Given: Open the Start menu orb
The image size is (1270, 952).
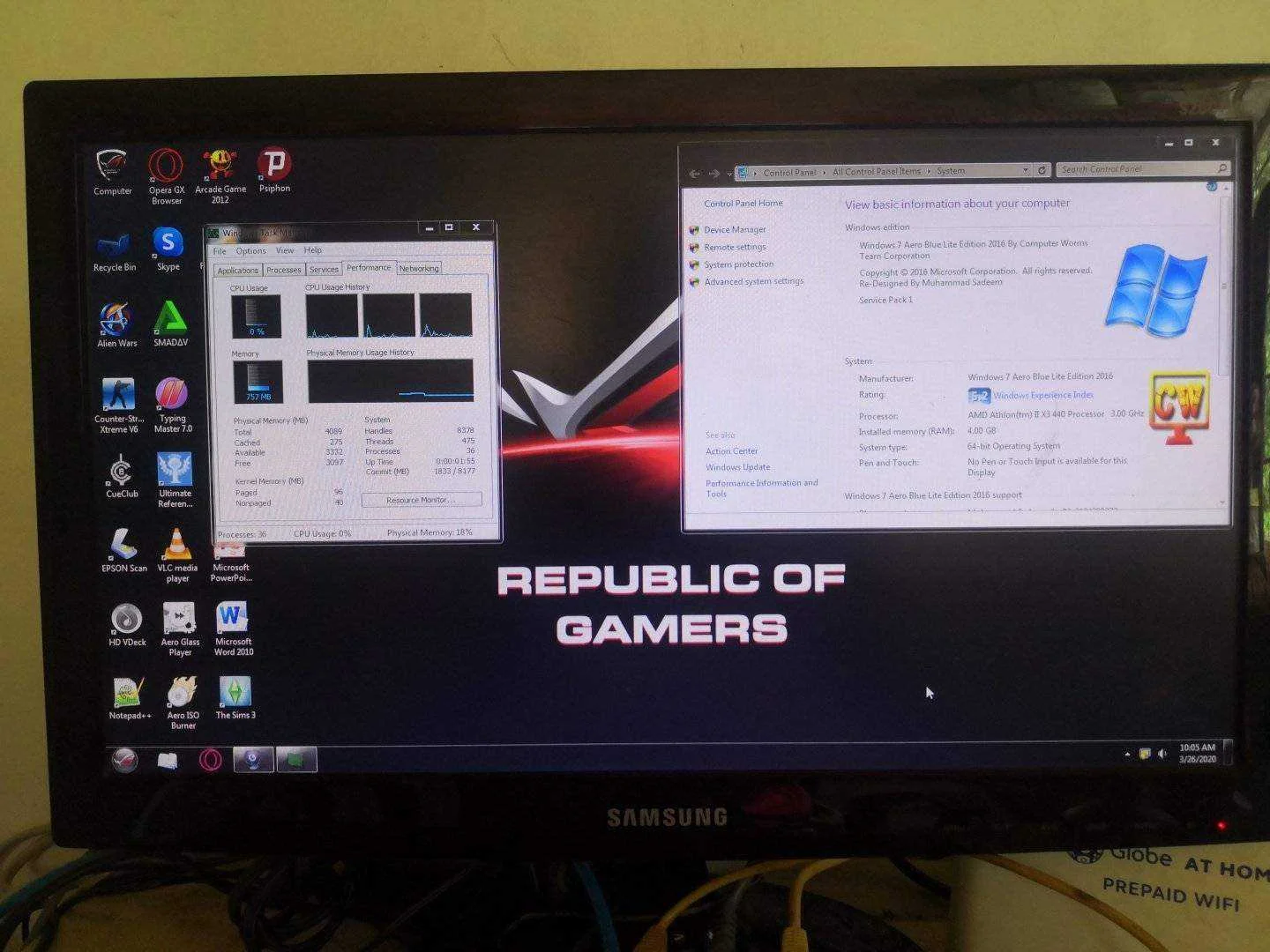Looking at the screenshot, I should coord(124,760).
